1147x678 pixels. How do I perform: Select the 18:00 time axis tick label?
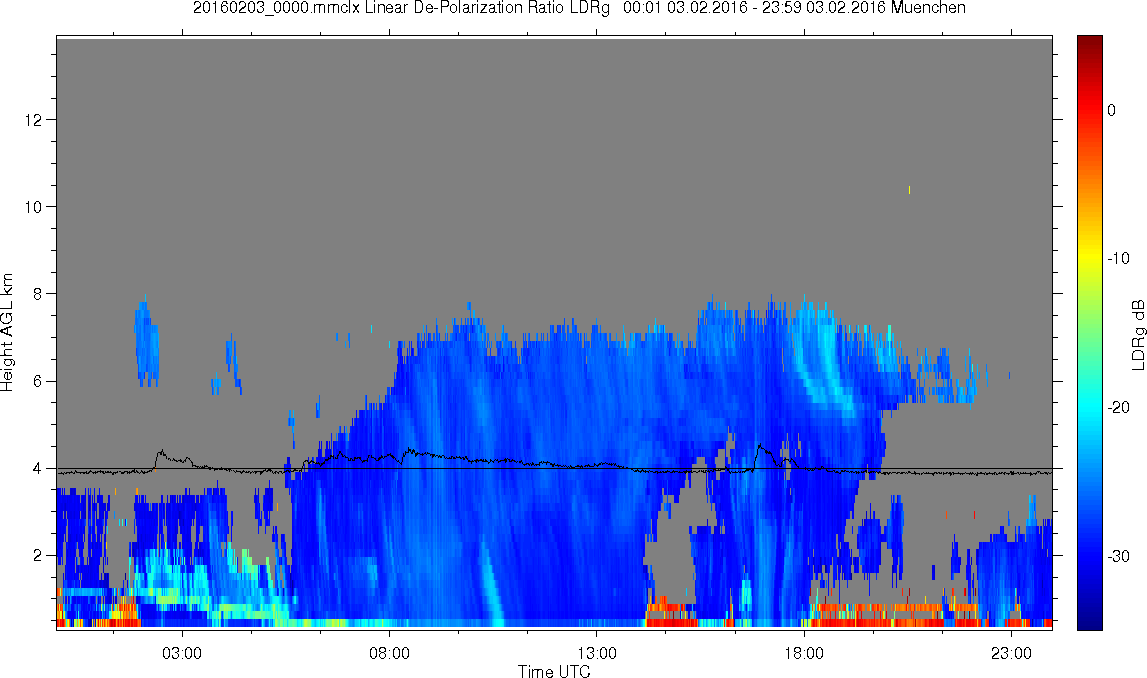pos(804,653)
